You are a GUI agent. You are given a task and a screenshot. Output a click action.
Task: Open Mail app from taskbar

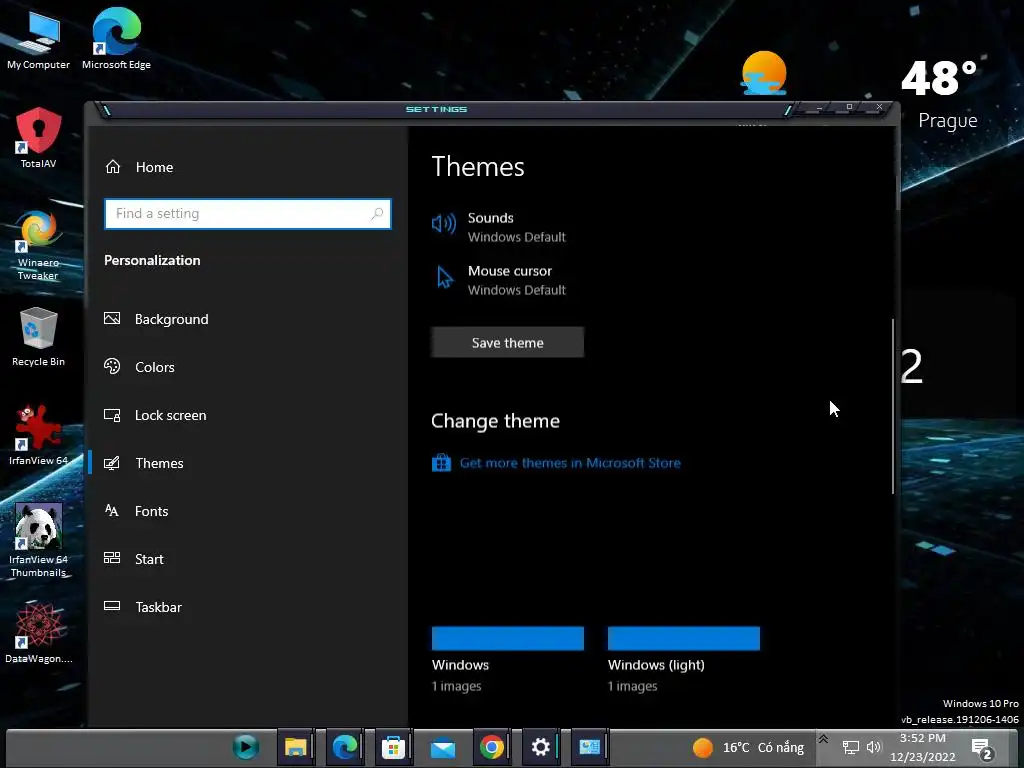click(x=442, y=748)
